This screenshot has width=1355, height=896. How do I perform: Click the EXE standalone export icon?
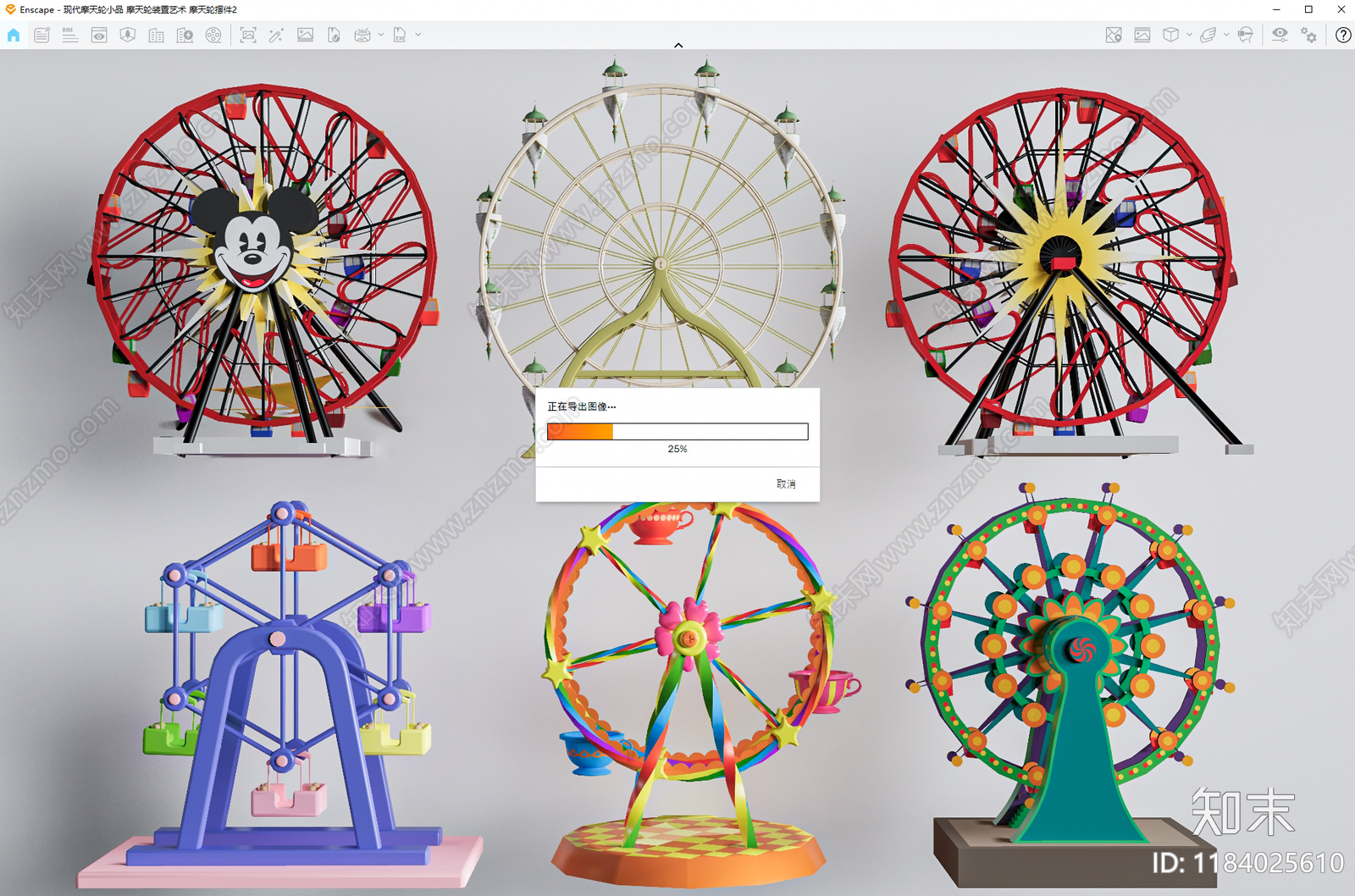pyautogui.click(x=400, y=35)
